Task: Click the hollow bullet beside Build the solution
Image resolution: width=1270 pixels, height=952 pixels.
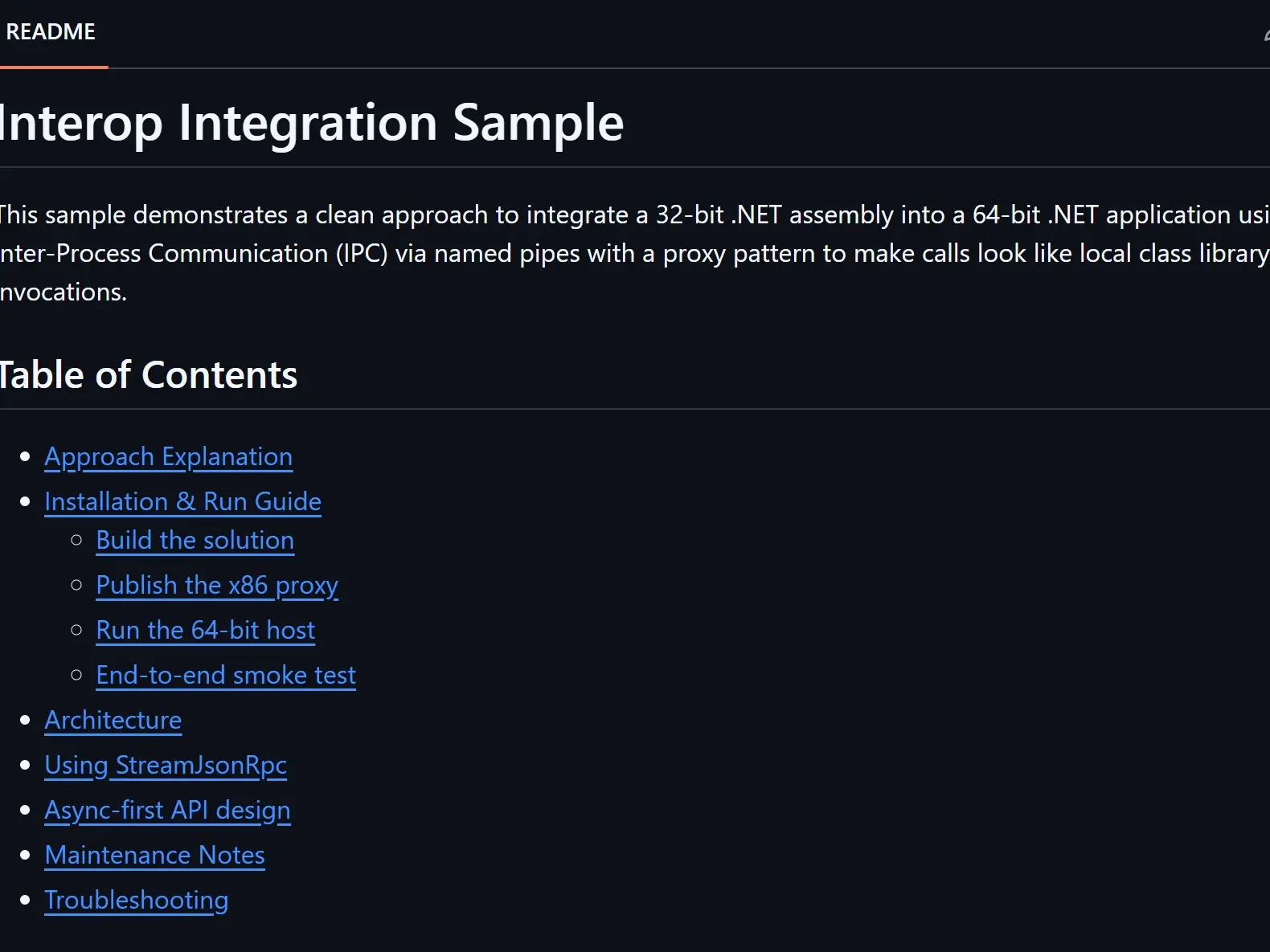Action: pos(76,540)
